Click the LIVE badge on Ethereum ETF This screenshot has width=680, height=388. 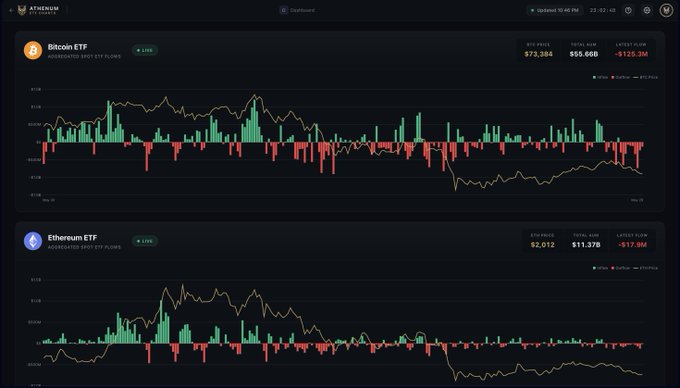click(145, 241)
